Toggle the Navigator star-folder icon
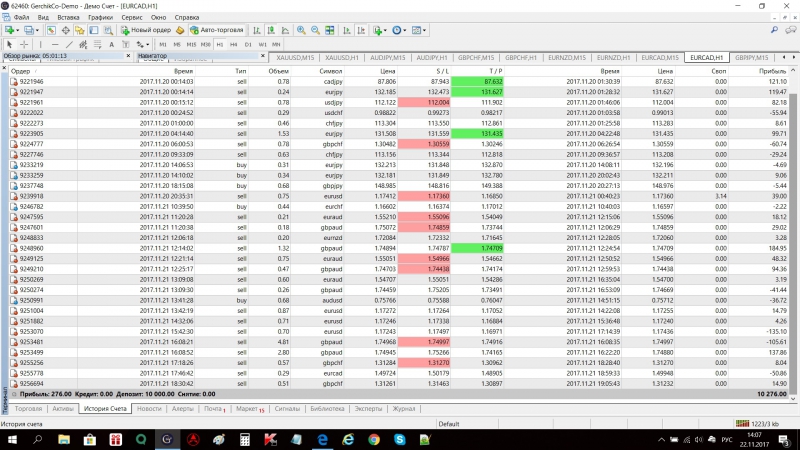This screenshot has width=800, height=450. (80, 30)
